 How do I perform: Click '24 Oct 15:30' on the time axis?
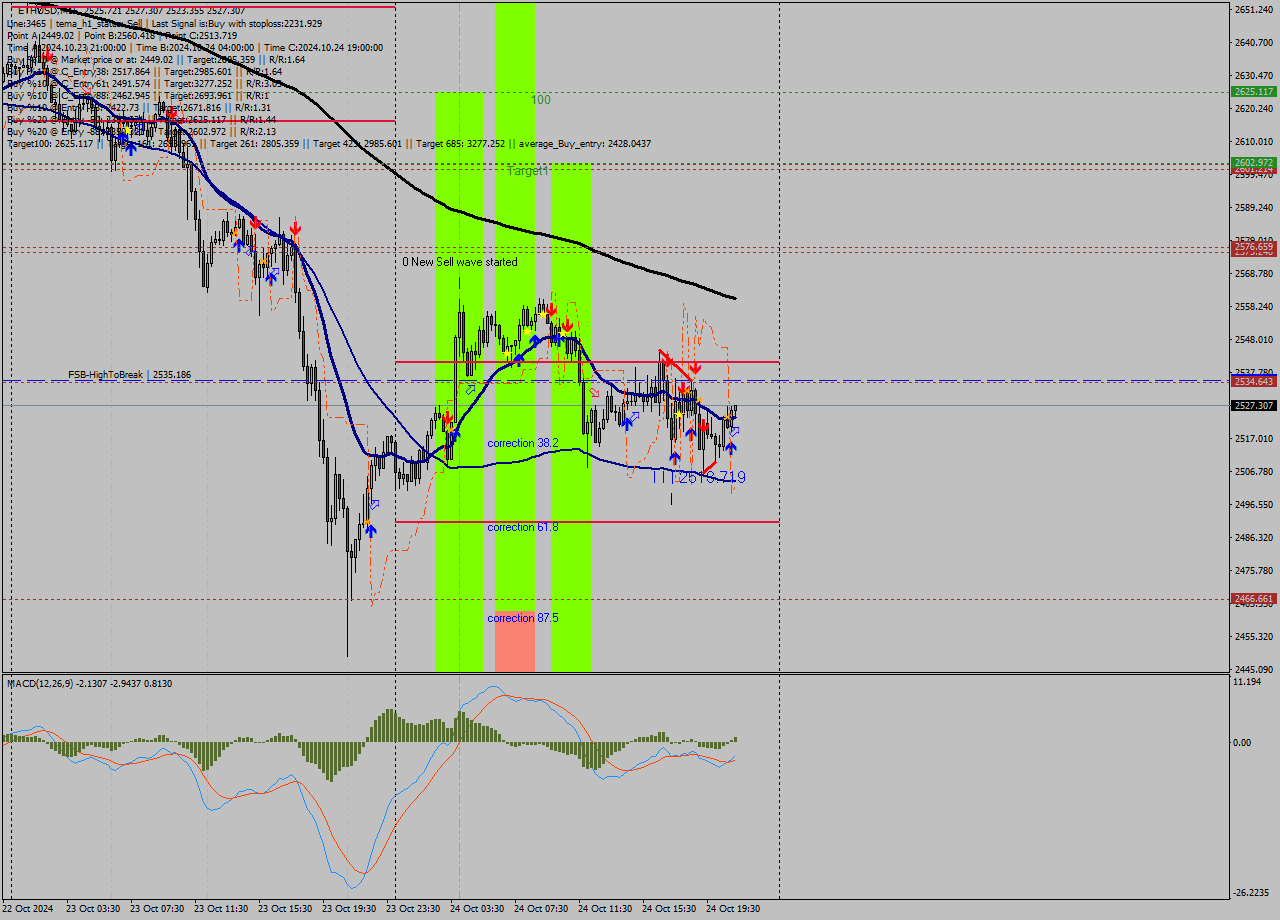[668, 909]
